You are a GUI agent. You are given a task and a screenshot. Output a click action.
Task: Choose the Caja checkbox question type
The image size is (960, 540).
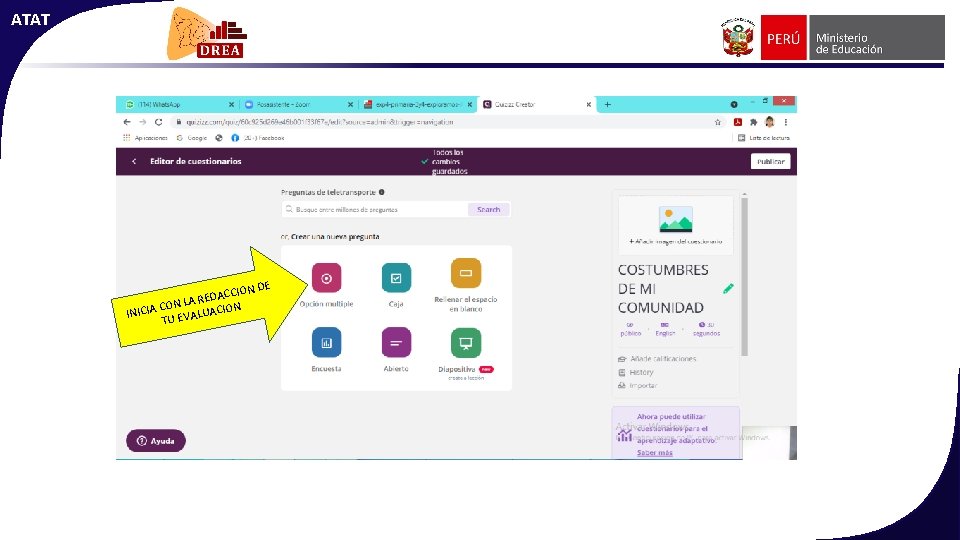[396, 278]
